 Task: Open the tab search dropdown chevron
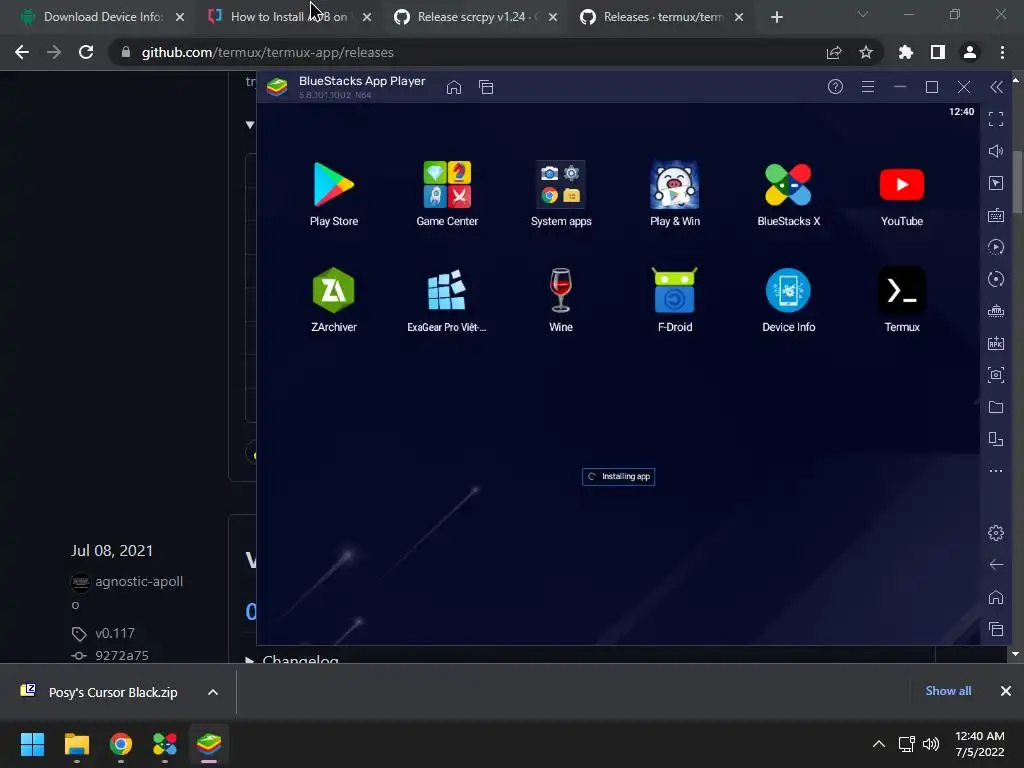pos(863,14)
